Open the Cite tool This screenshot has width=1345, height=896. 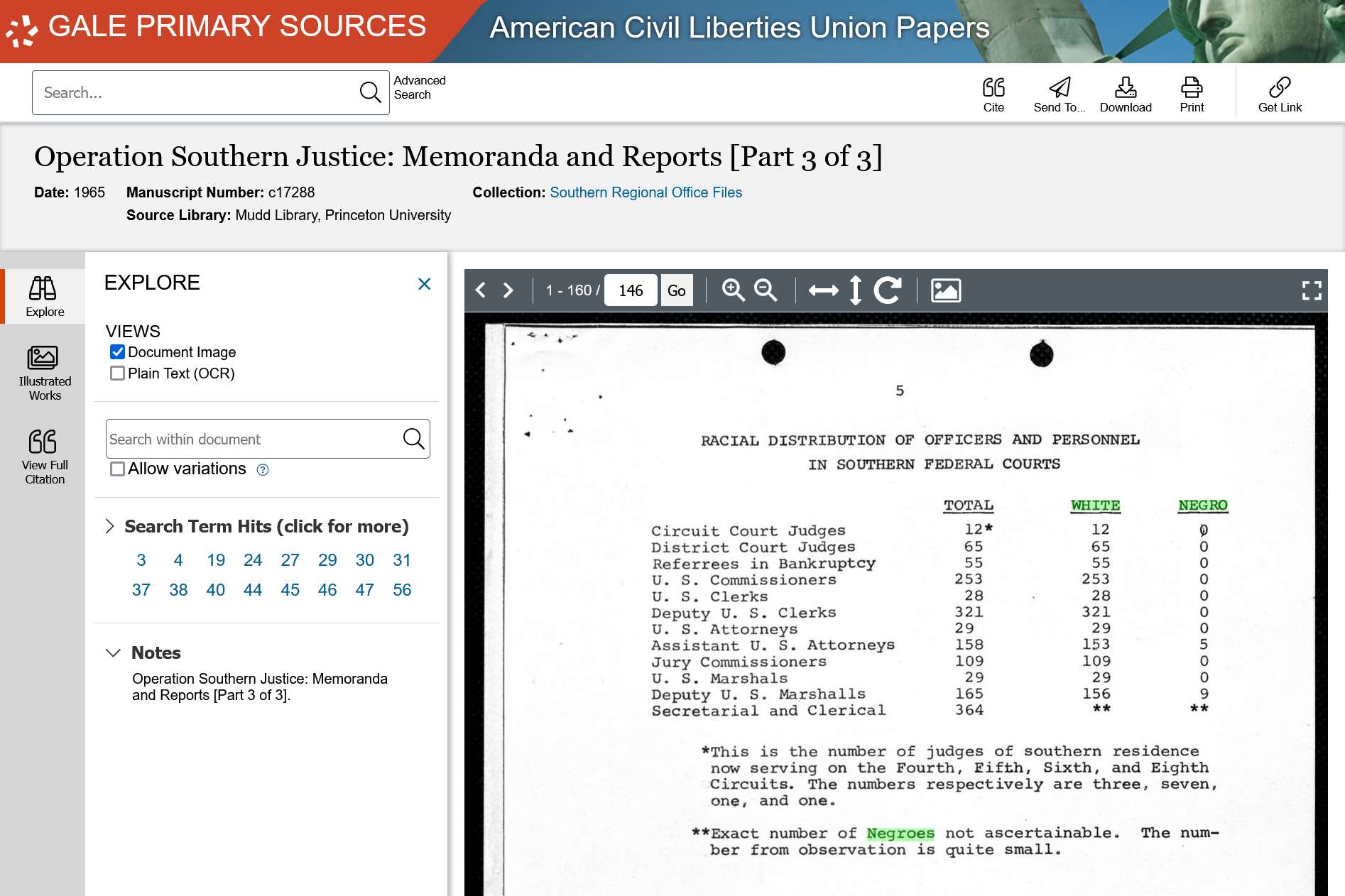pos(993,95)
